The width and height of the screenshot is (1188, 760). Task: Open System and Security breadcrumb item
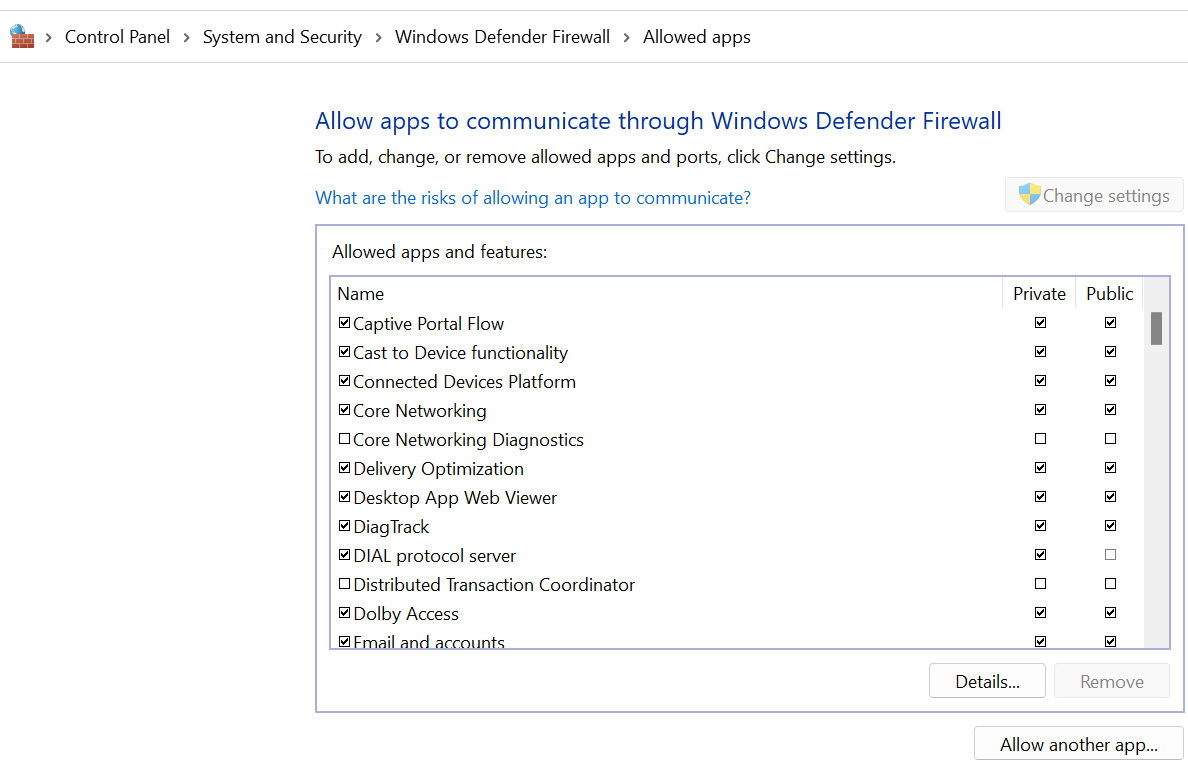coord(282,36)
